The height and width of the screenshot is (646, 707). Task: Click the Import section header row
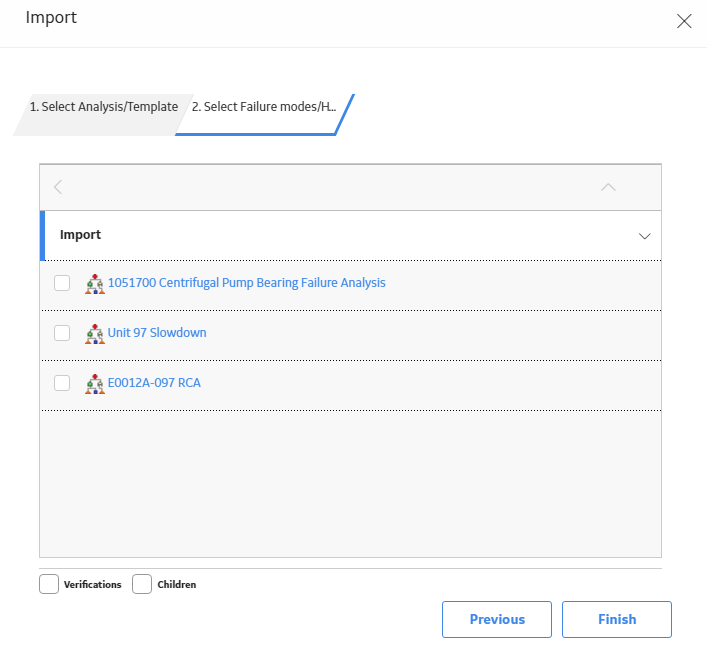(x=350, y=235)
